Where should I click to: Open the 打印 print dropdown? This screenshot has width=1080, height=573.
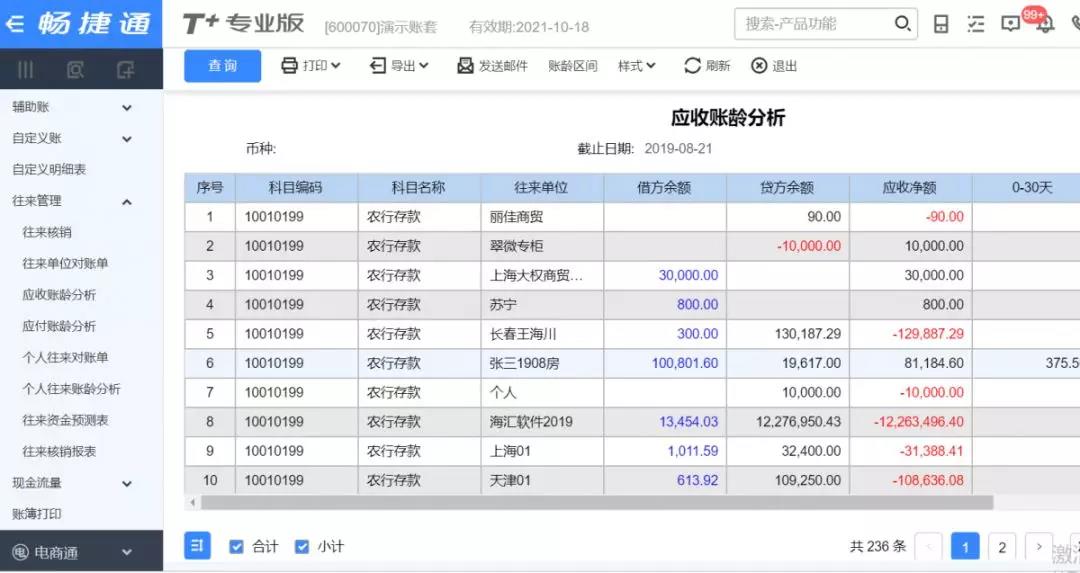pos(311,66)
